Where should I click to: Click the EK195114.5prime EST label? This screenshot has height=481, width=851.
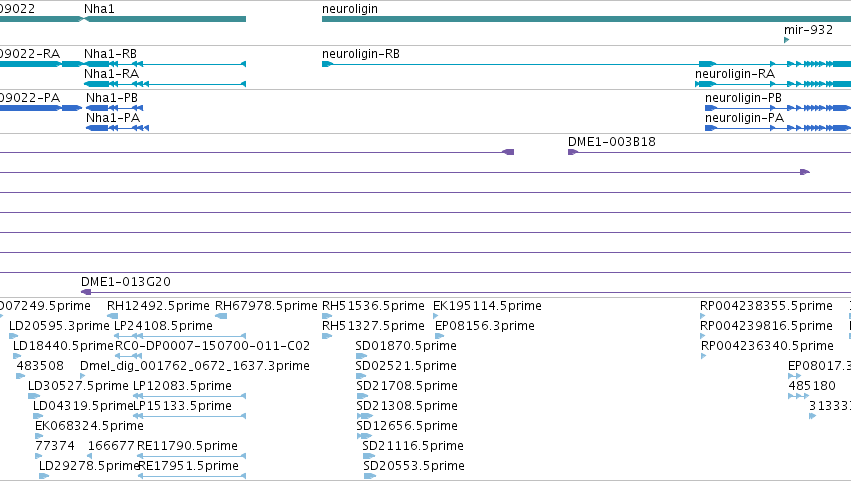click(x=487, y=306)
